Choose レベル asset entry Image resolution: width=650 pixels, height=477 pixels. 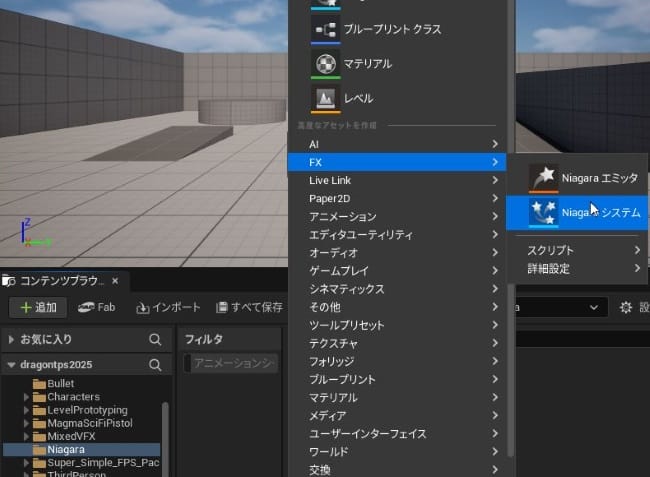[x=397, y=99]
